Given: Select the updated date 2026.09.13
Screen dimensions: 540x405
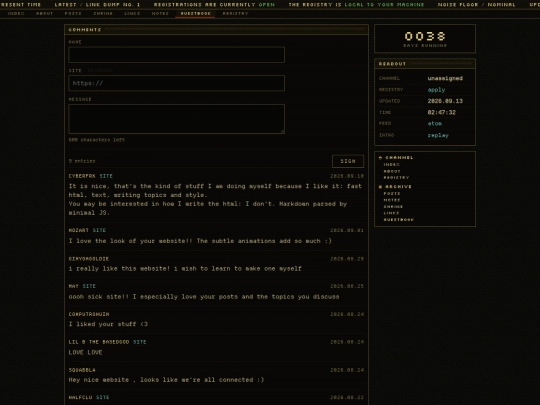Looking at the screenshot, I should [445, 101].
